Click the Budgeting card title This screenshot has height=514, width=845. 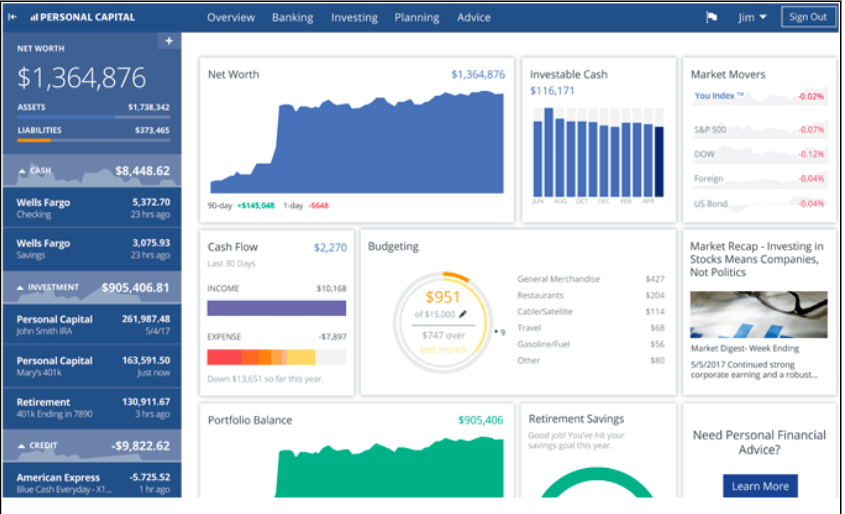point(393,246)
